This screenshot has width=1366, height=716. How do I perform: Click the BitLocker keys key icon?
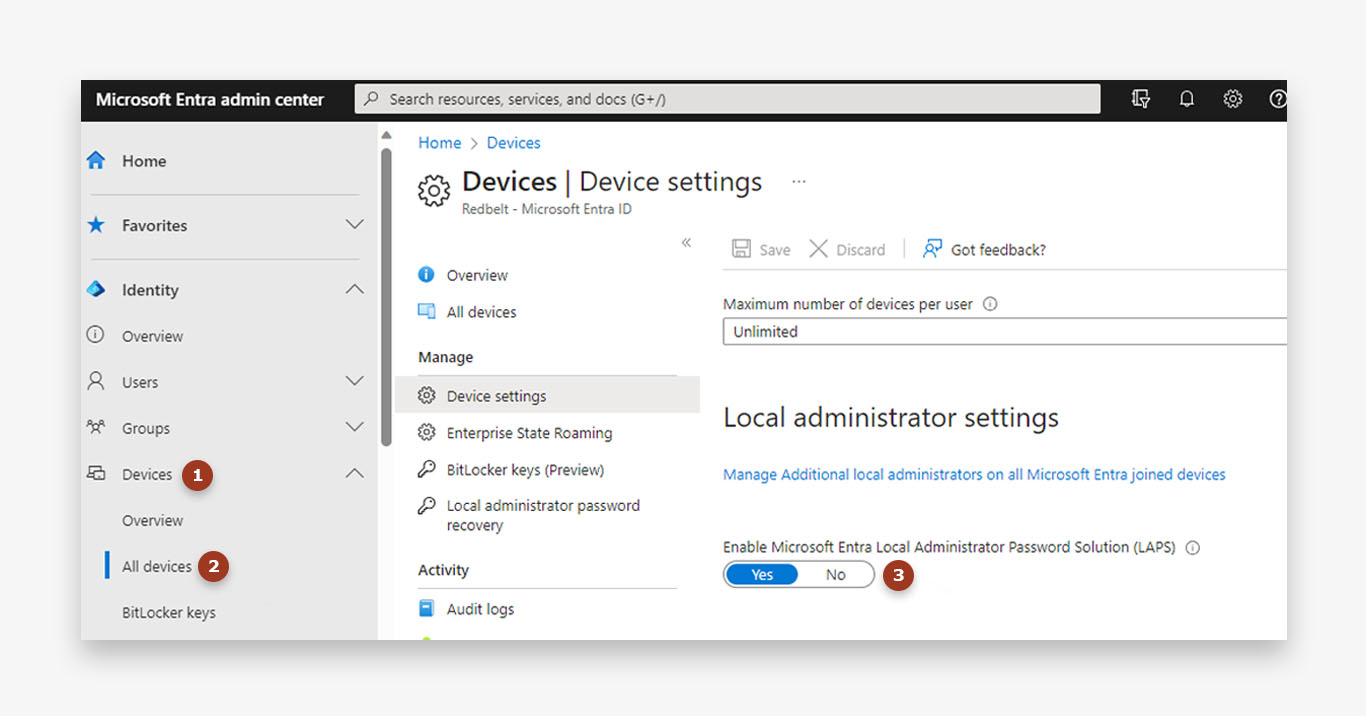427,469
